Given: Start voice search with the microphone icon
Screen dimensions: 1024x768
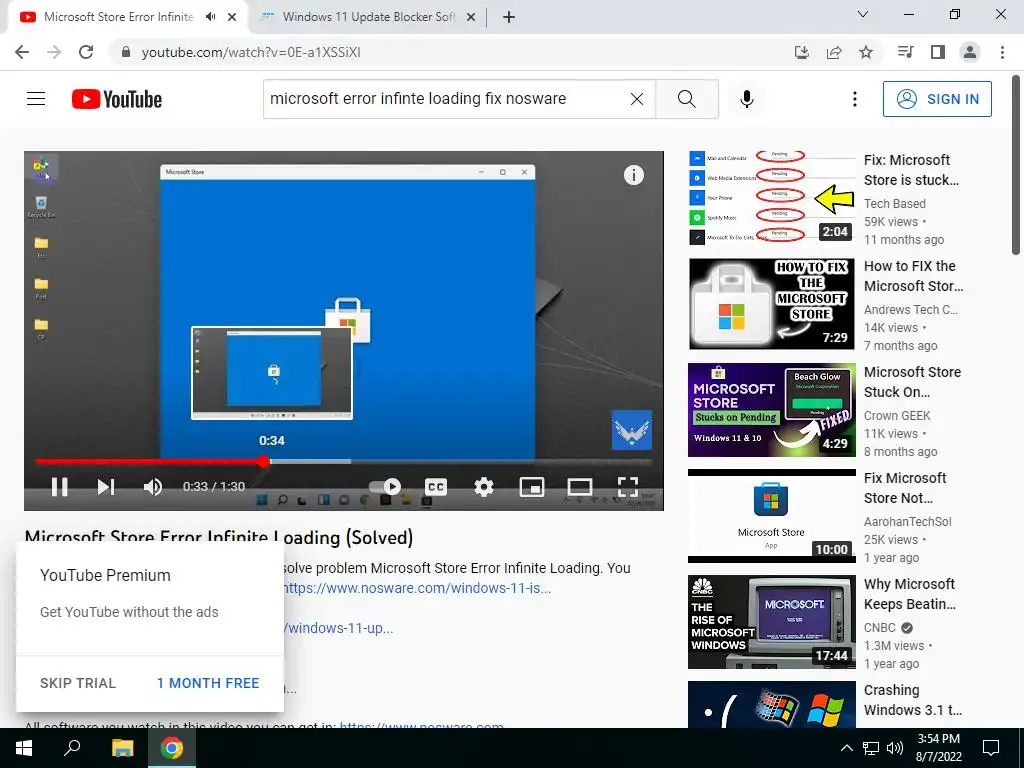Looking at the screenshot, I should click(746, 99).
